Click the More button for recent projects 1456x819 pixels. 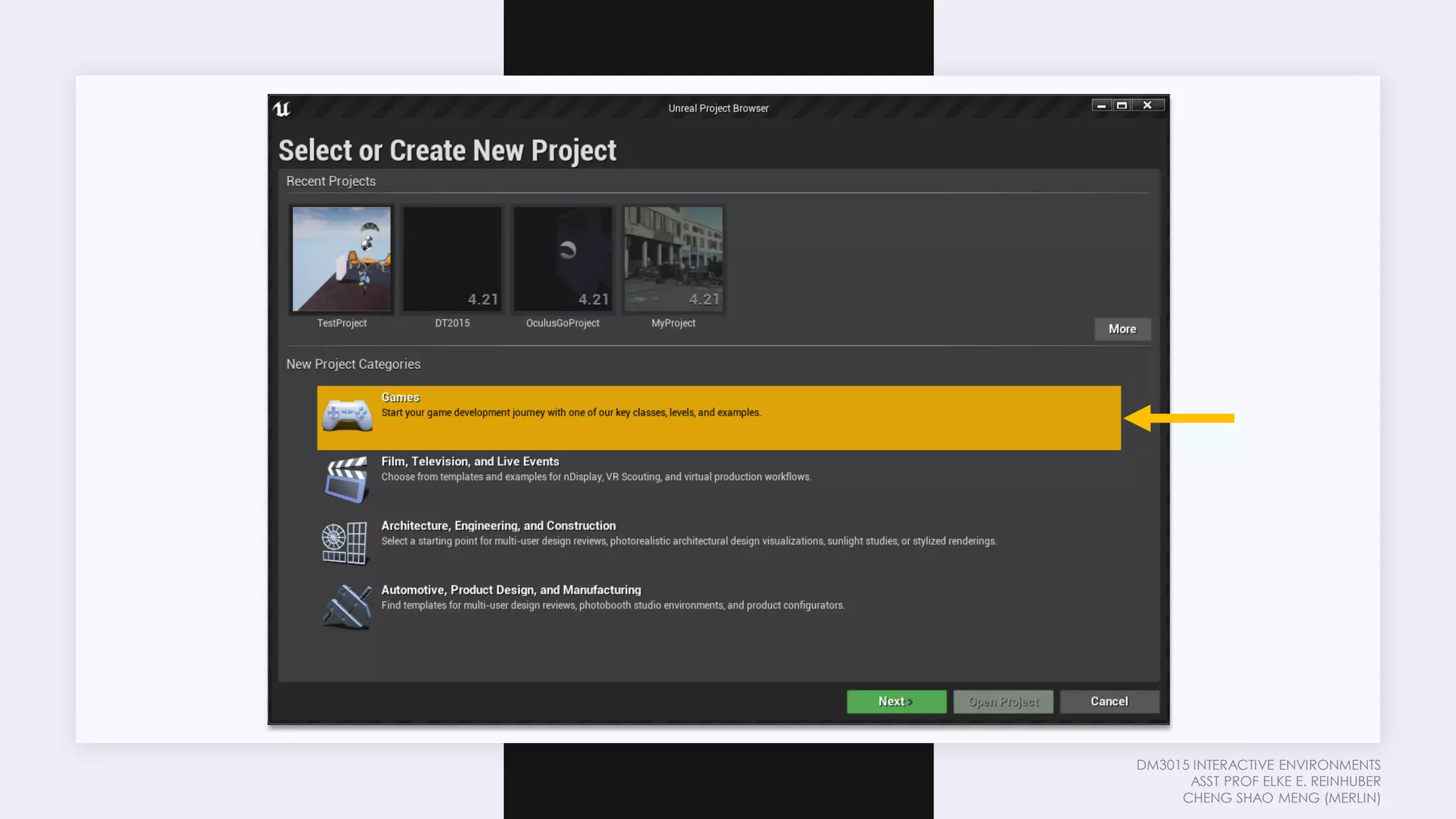click(x=1122, y=329)
